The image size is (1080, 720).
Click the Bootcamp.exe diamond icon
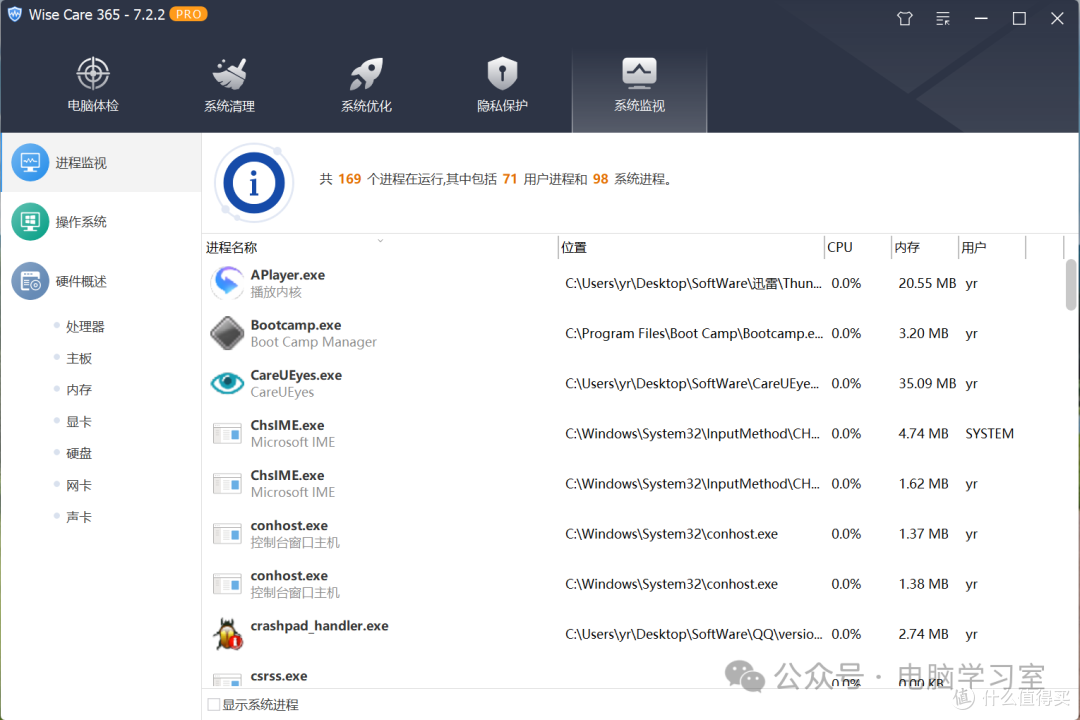point(227,333)
